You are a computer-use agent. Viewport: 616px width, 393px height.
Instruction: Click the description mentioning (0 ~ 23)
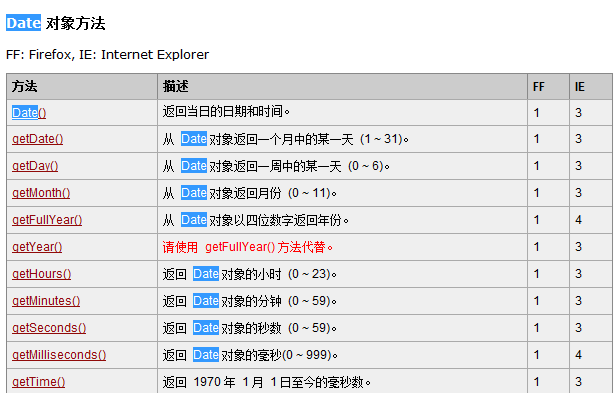250,274
